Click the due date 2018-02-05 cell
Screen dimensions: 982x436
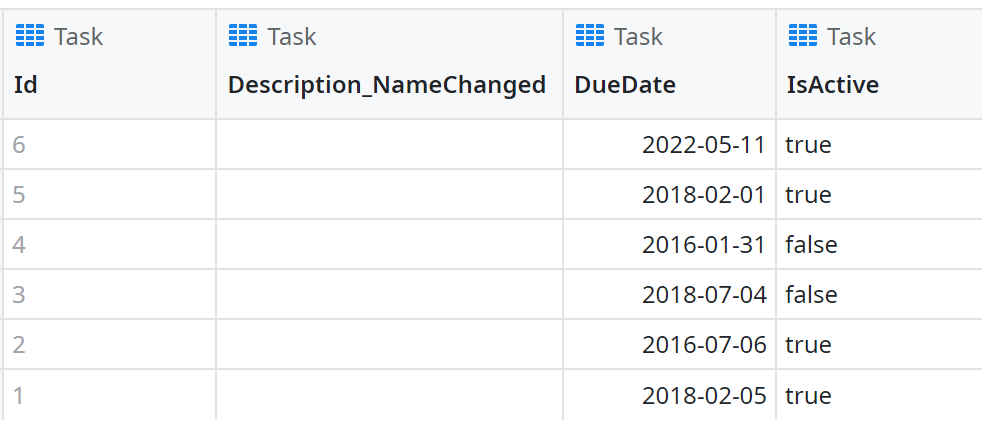coord(704,396)
